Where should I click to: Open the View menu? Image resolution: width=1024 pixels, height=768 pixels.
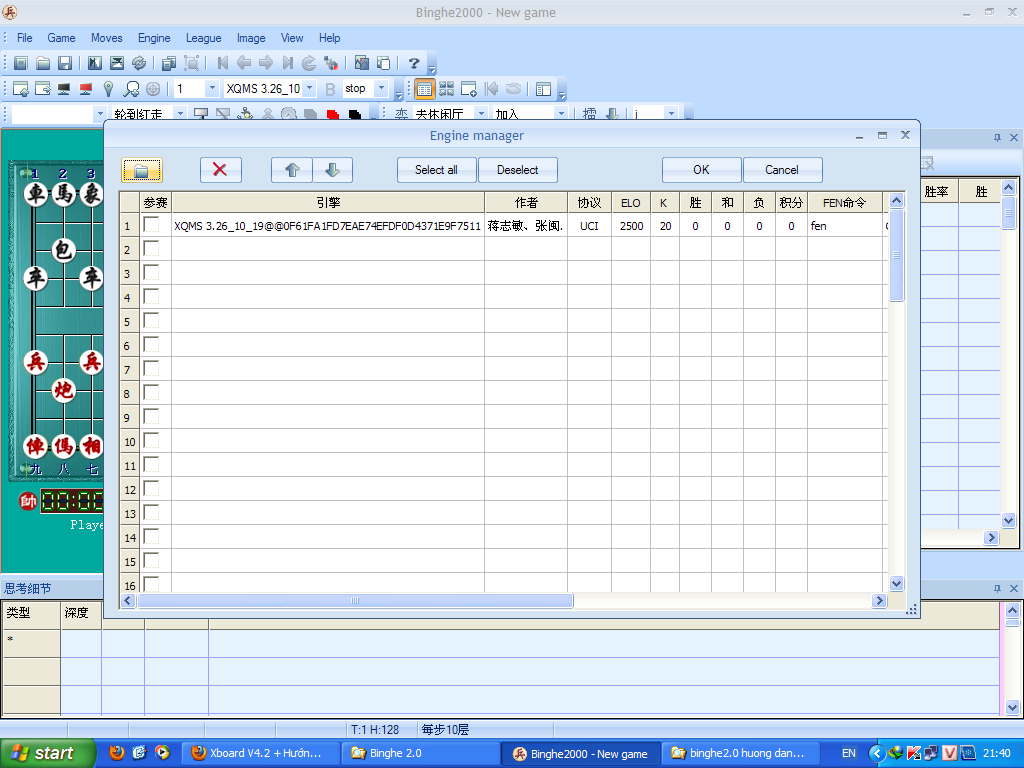pos(292,38)
